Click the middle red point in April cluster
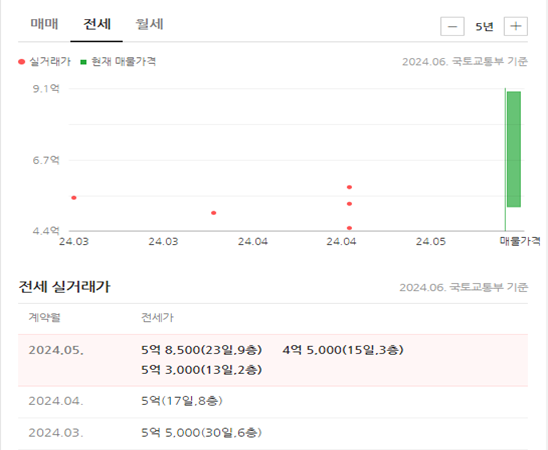The width and height of the screenshot is (548, 450). click(349, 204)
